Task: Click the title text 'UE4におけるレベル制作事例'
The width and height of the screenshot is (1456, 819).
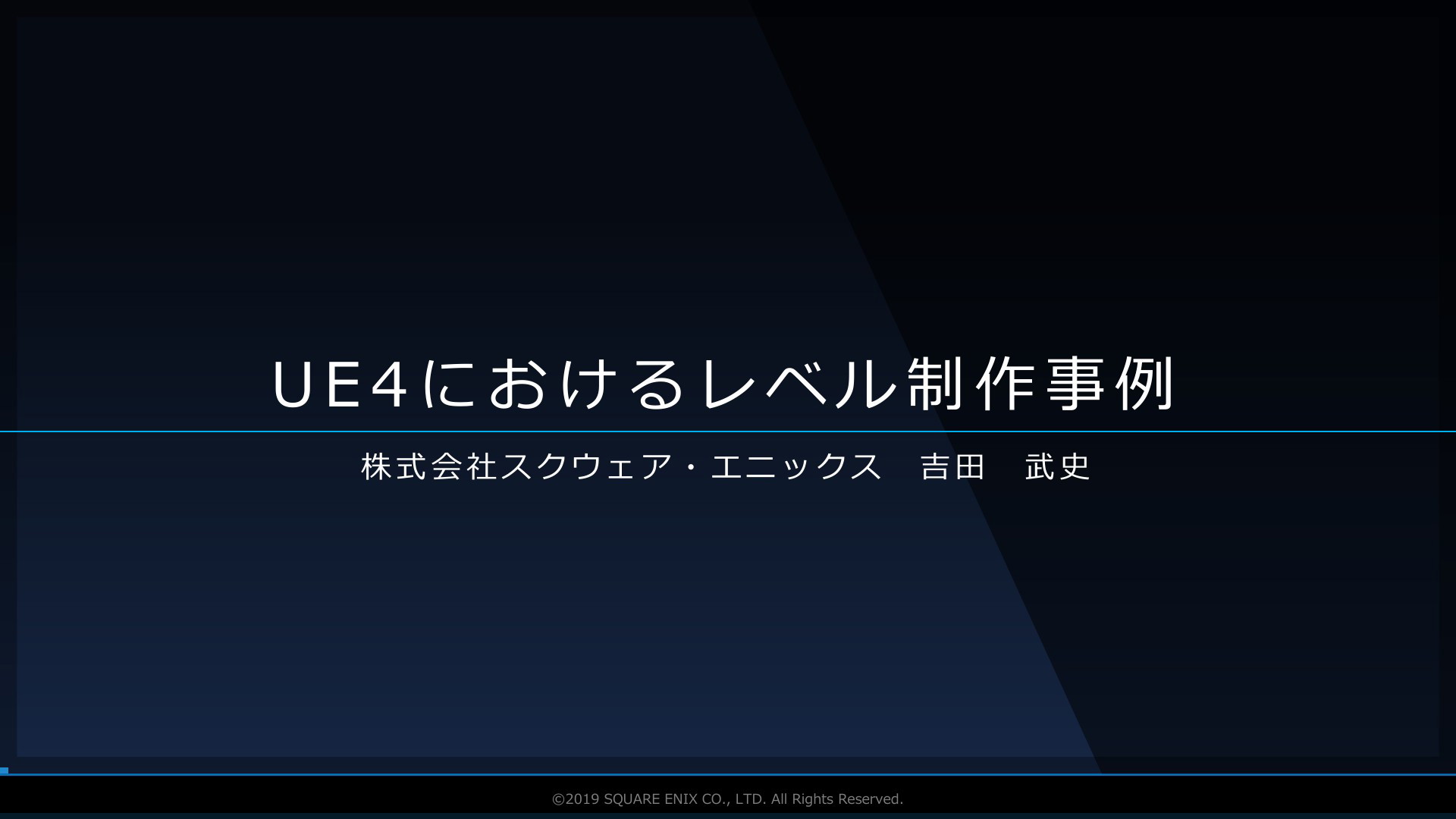Action: [x=723, y=384]
